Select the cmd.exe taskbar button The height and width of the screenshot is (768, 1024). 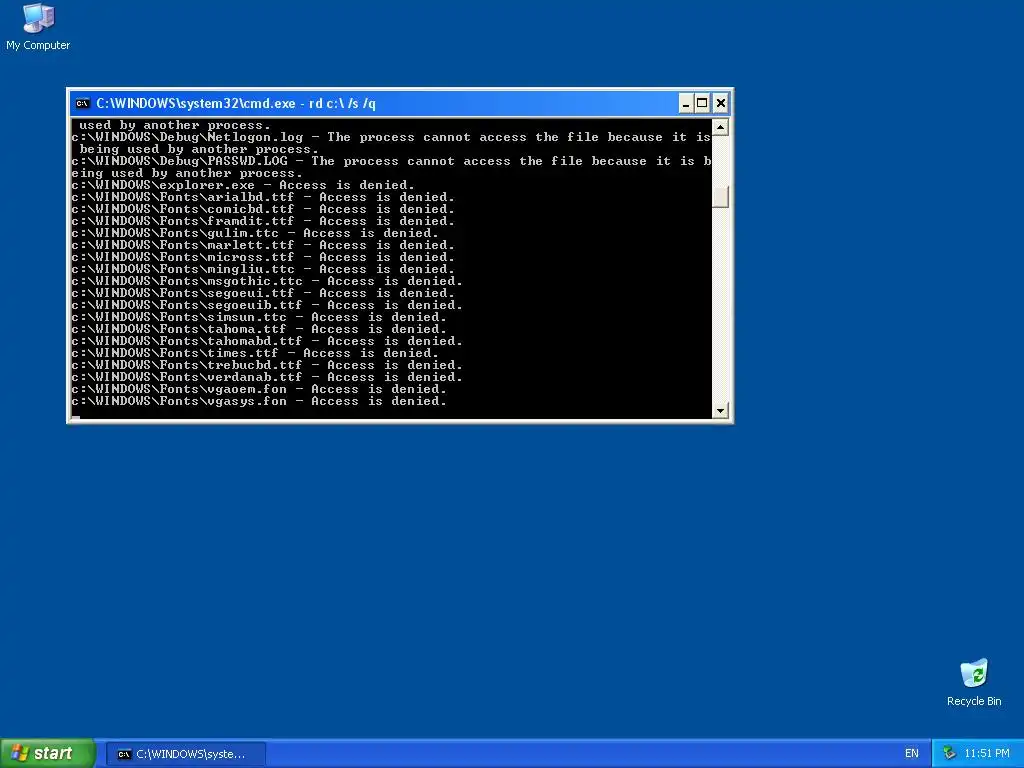(185, 754)
